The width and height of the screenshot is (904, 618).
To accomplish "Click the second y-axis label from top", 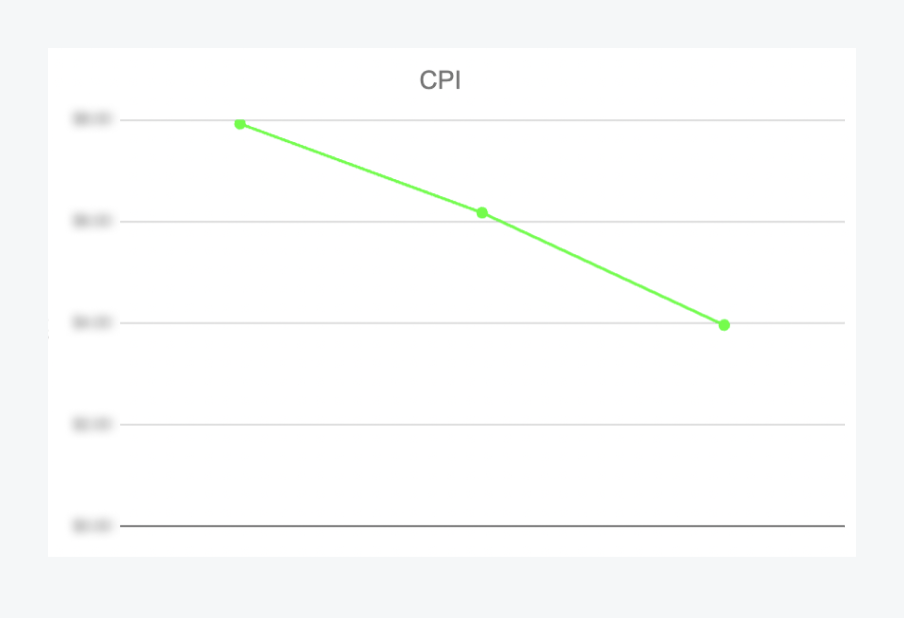I will click(91, 221).
